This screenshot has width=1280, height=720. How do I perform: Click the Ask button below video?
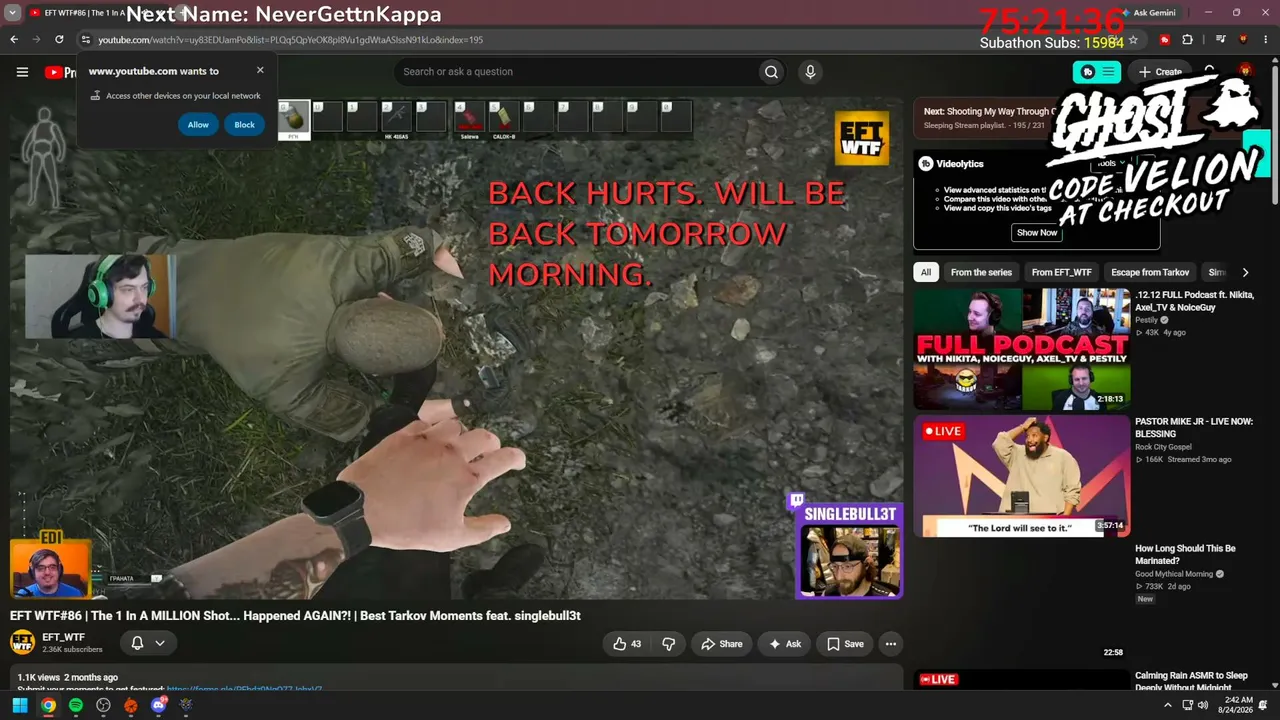click(784, 644)
